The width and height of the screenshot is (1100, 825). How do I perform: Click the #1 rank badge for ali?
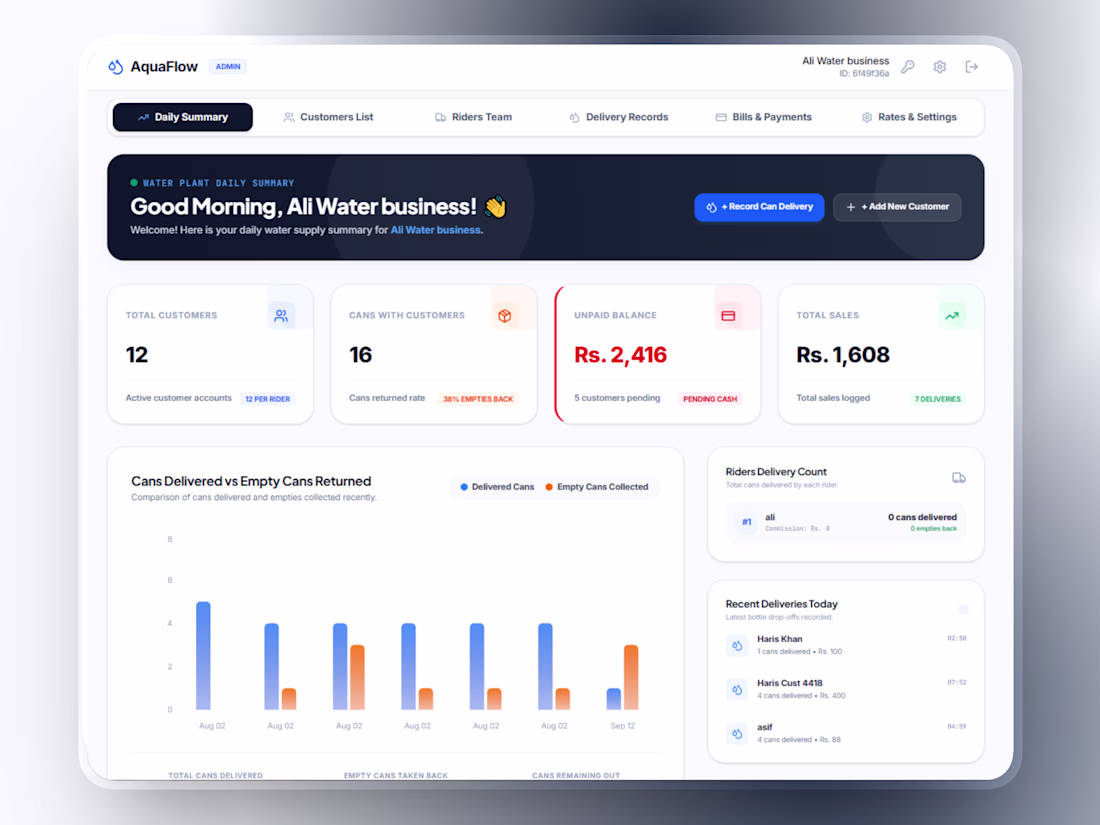(747, 522)
